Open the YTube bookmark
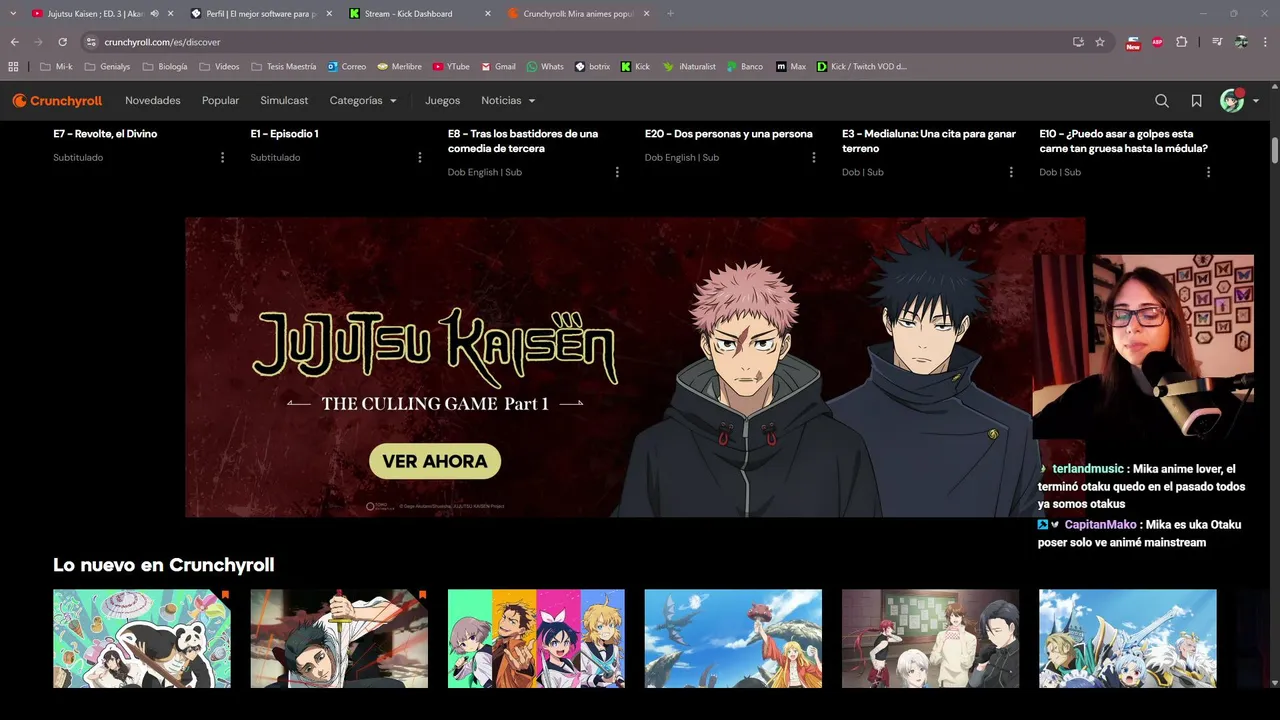This screenshot has height=720, width=1280. pyautogui.click(x=451, y=66)
